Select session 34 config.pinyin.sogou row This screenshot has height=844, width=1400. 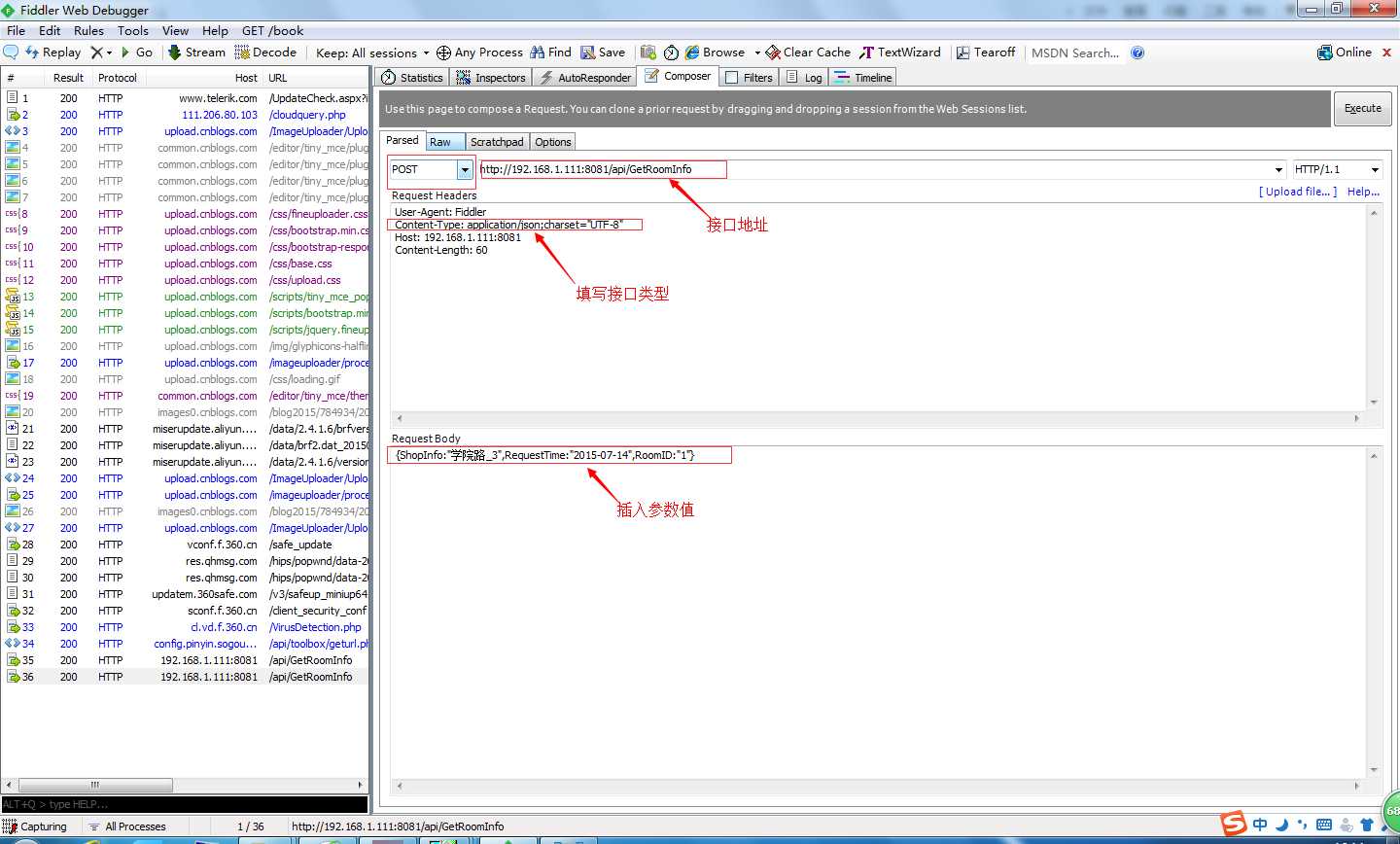point(186,644)
